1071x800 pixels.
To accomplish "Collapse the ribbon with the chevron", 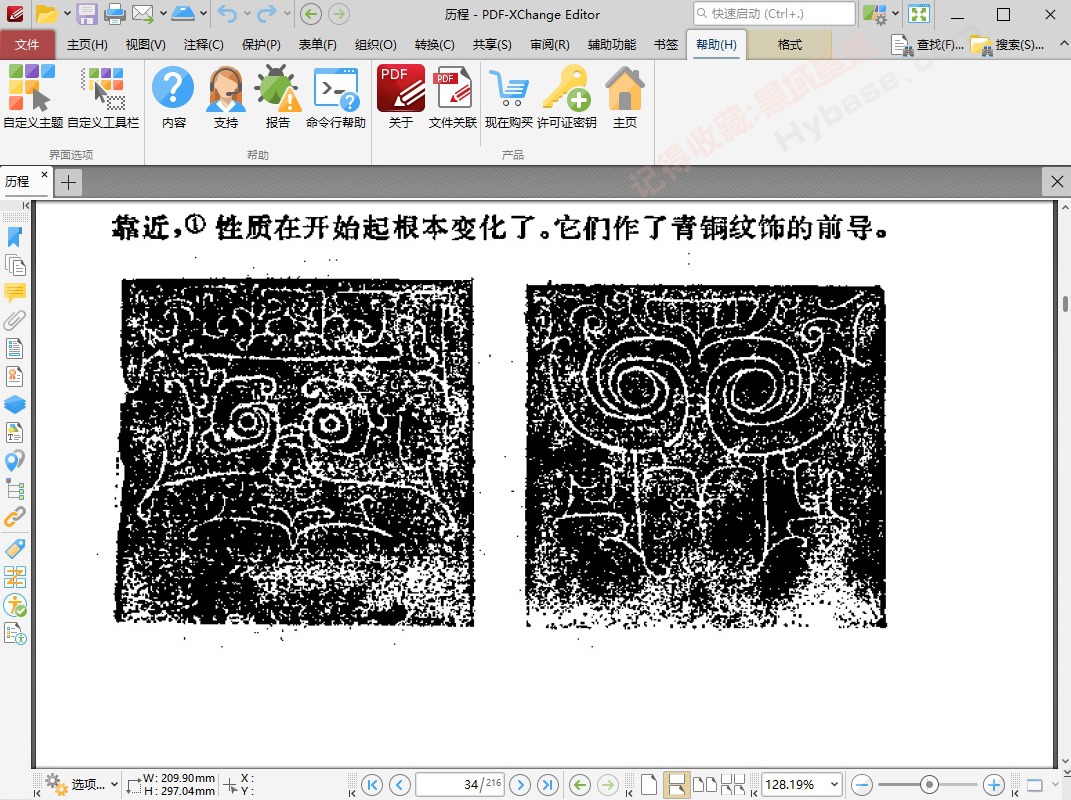I will [x=1063, y=44].
